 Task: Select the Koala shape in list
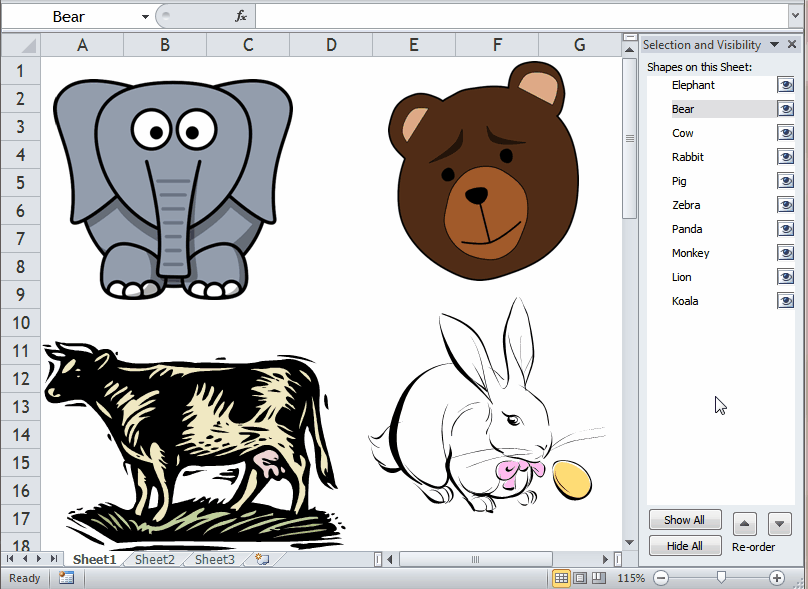pos(685,301)
